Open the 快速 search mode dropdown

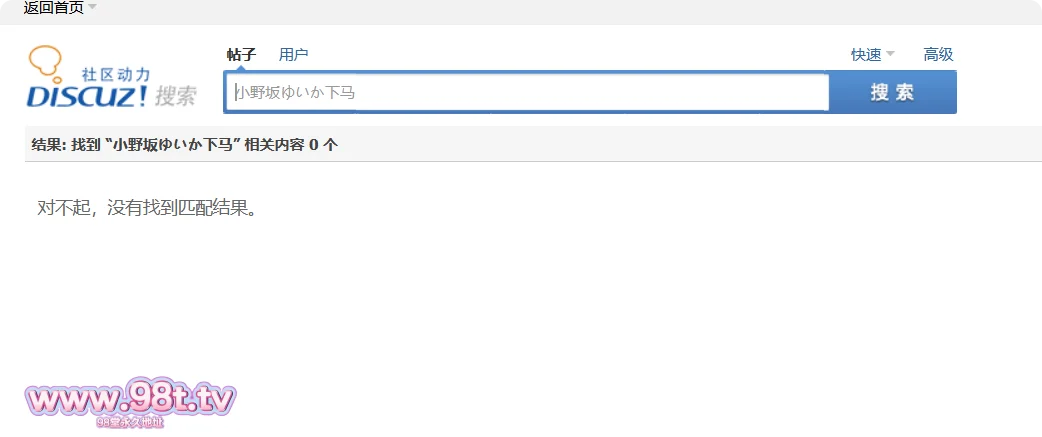point(866,54)
